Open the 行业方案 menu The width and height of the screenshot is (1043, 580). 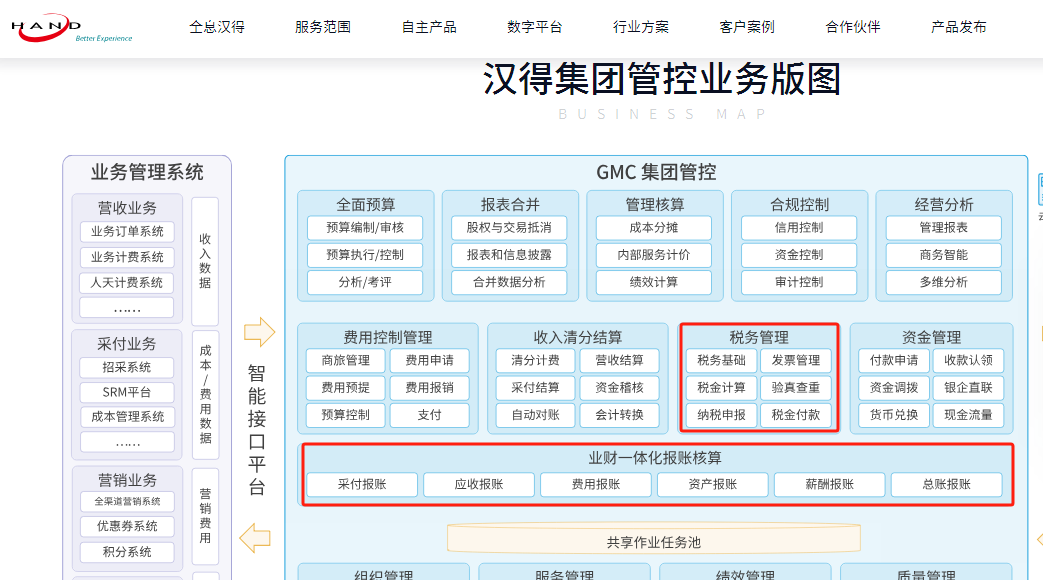[641, 27]
